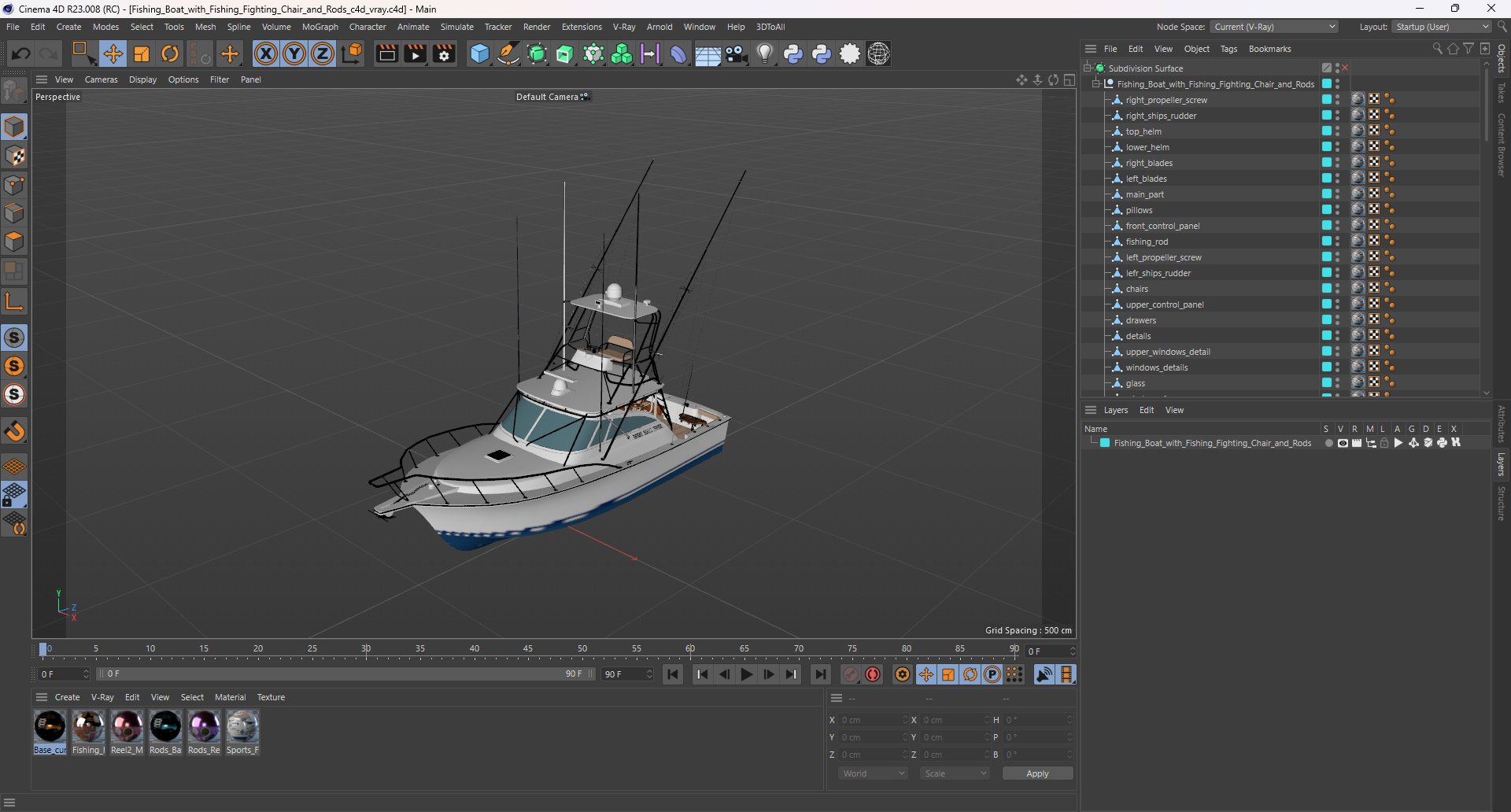This screenshot has height=812, width=1511.
Task: Open the MoGraph menu
Action: tap(320, 27)
